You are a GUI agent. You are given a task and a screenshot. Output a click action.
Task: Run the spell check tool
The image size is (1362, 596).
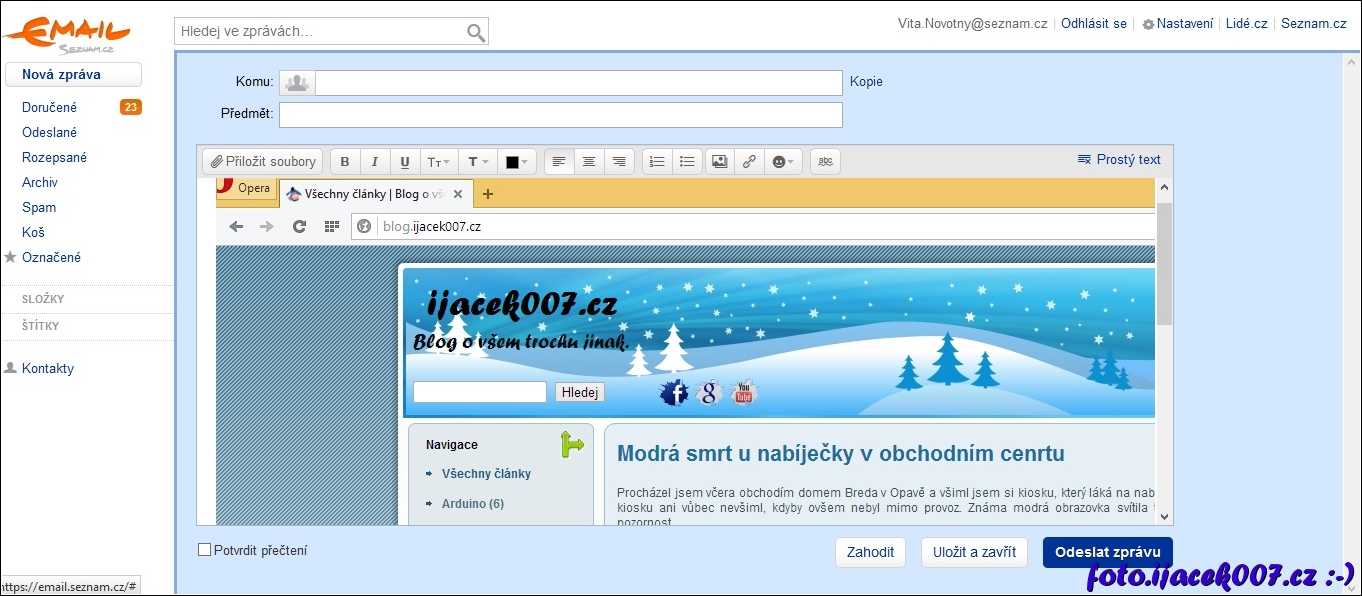(x=825, y=162)
